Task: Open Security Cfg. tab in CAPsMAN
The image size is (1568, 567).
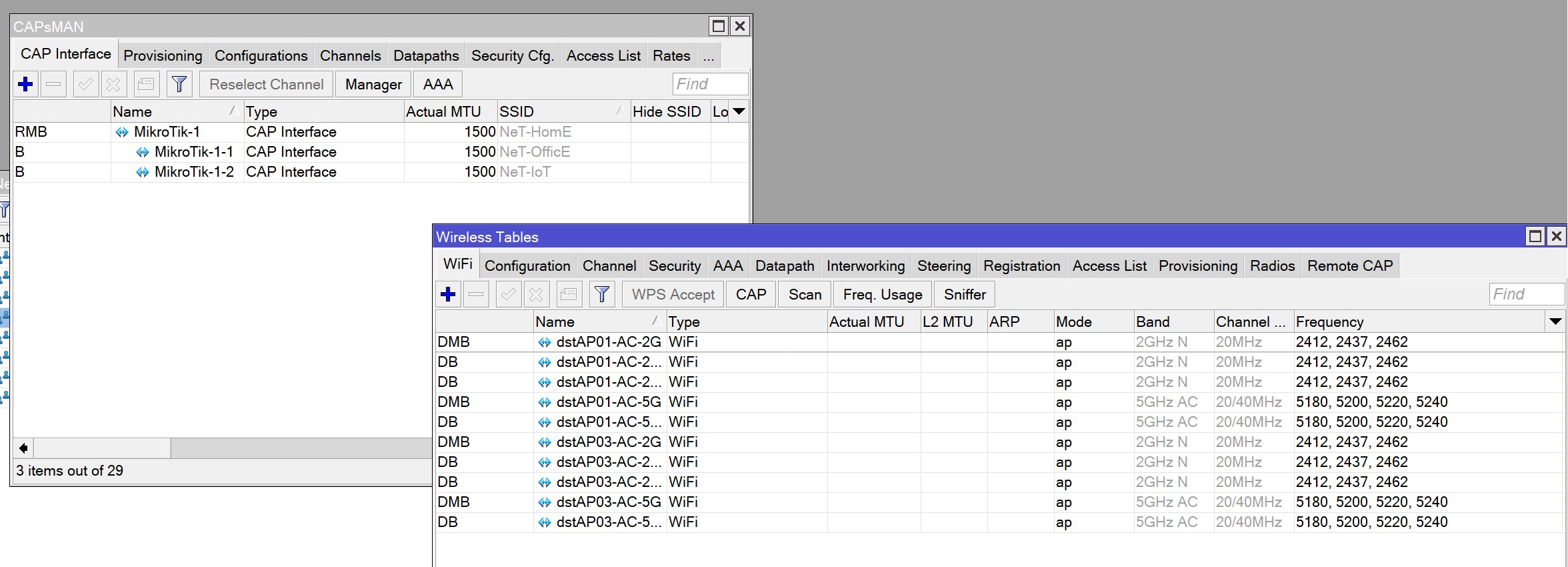Action: coord(513,56)
